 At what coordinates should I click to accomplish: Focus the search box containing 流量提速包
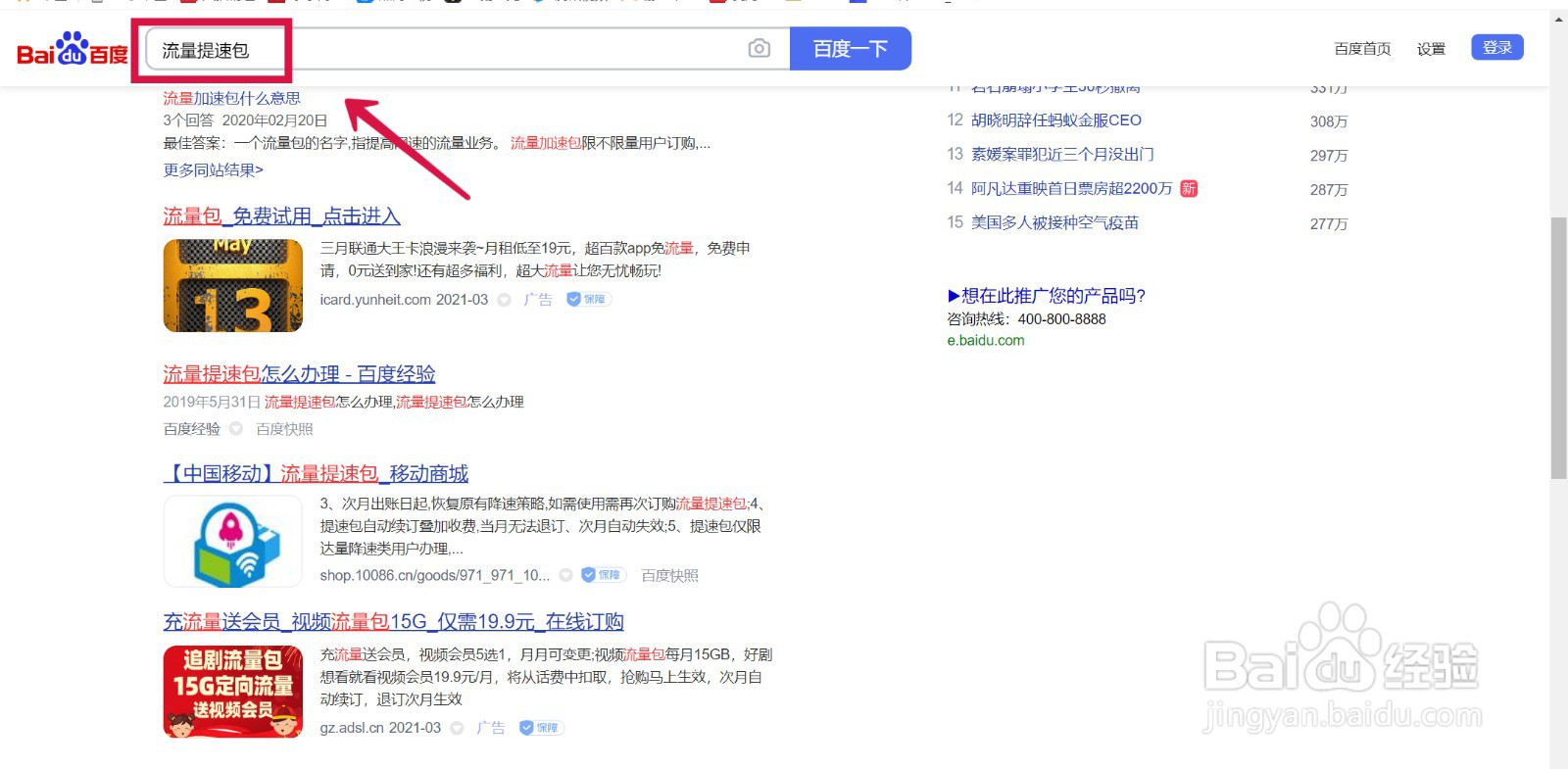(467, 49)
